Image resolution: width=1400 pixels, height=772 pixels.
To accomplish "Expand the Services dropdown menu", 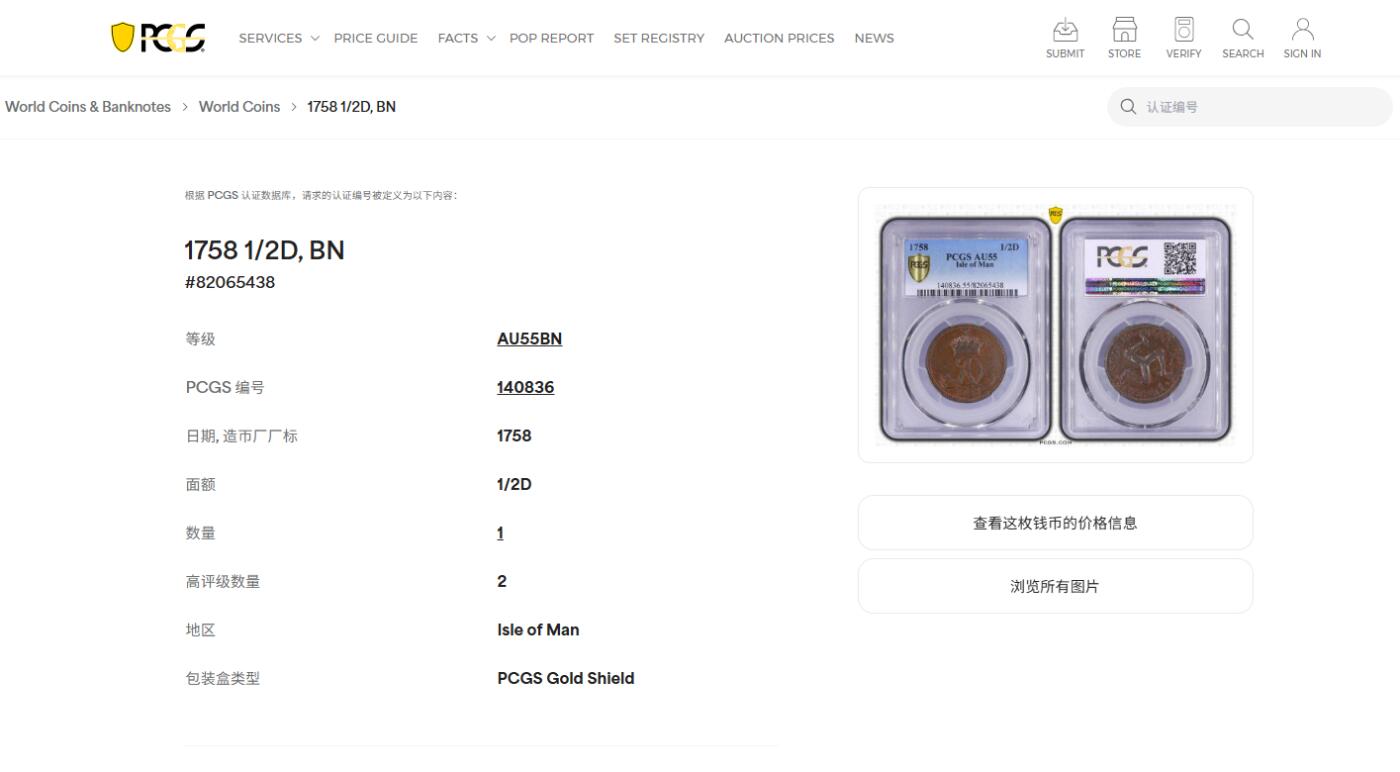I will (279, 38).
